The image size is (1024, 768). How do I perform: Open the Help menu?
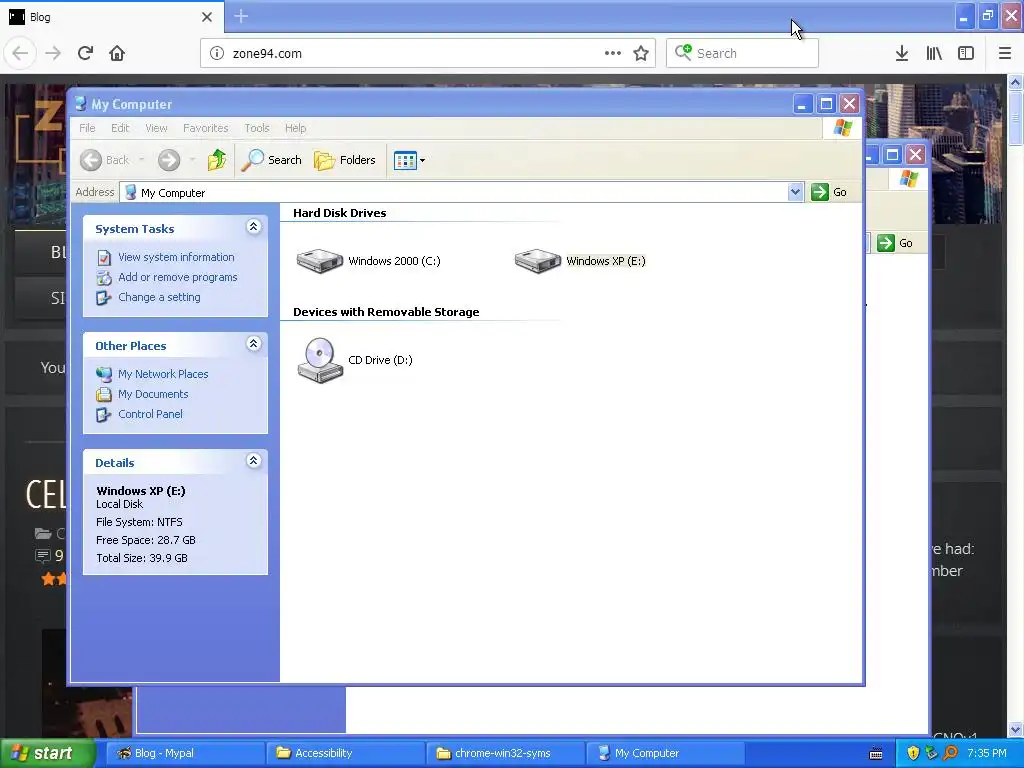(295, 128)
